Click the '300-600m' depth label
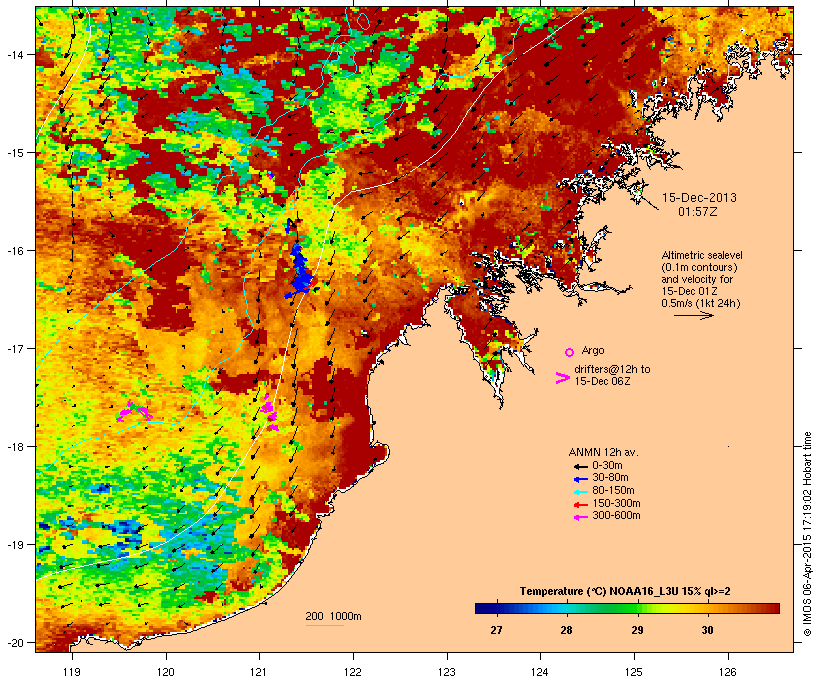 [616, 516]
